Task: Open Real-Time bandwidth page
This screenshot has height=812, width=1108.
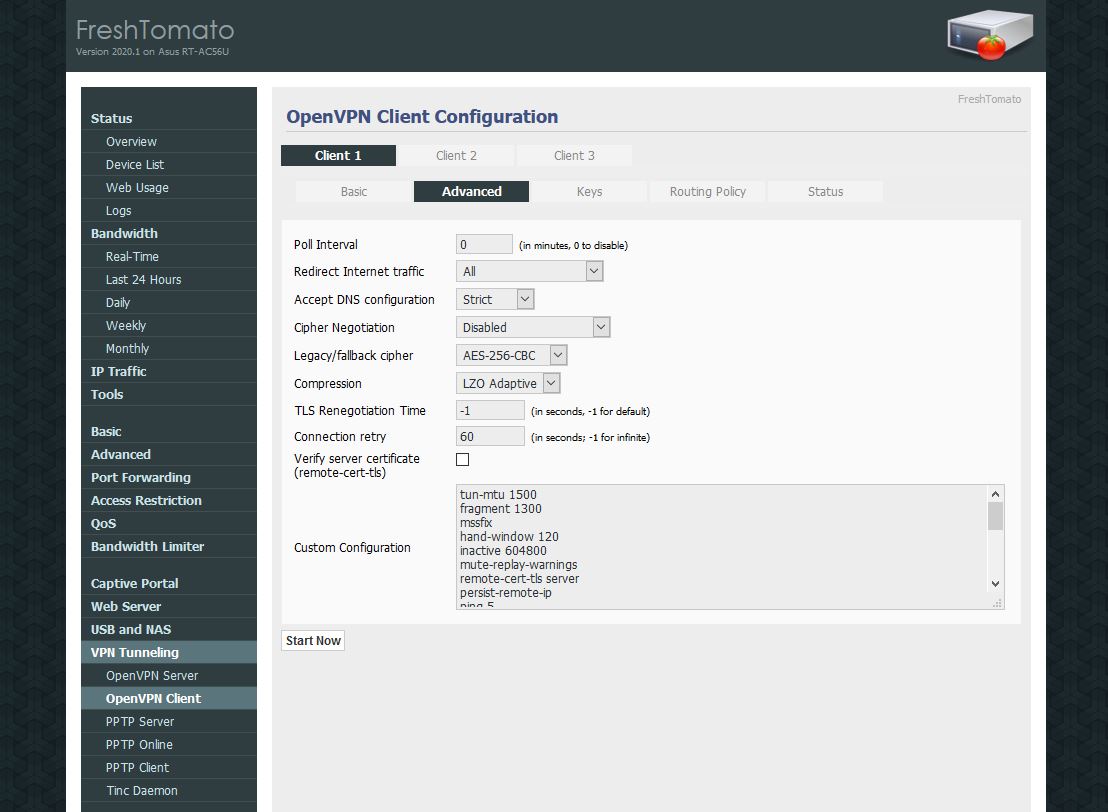Action: (x=169, y=257)
